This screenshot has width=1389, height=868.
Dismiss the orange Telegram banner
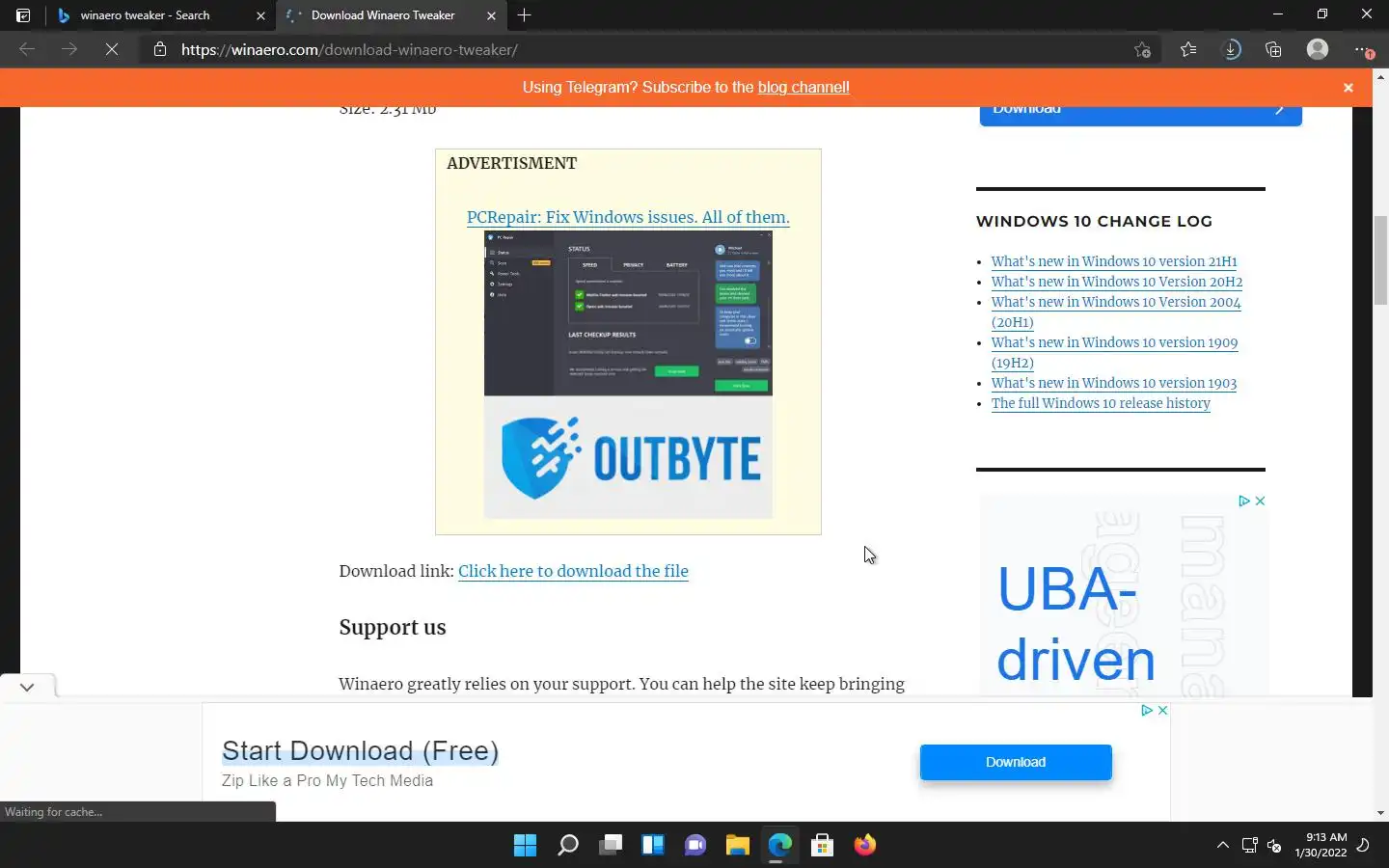[x=1348, y=88]
